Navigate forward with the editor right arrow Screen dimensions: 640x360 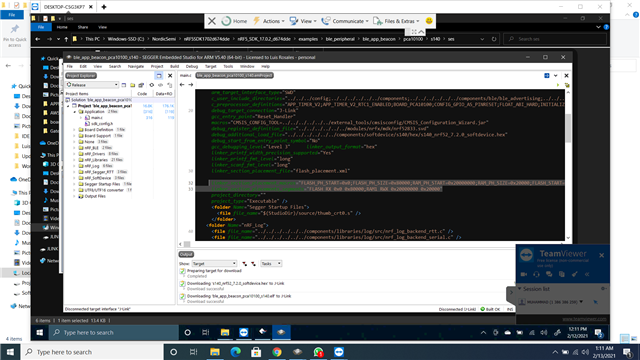(x=191, y=85)
